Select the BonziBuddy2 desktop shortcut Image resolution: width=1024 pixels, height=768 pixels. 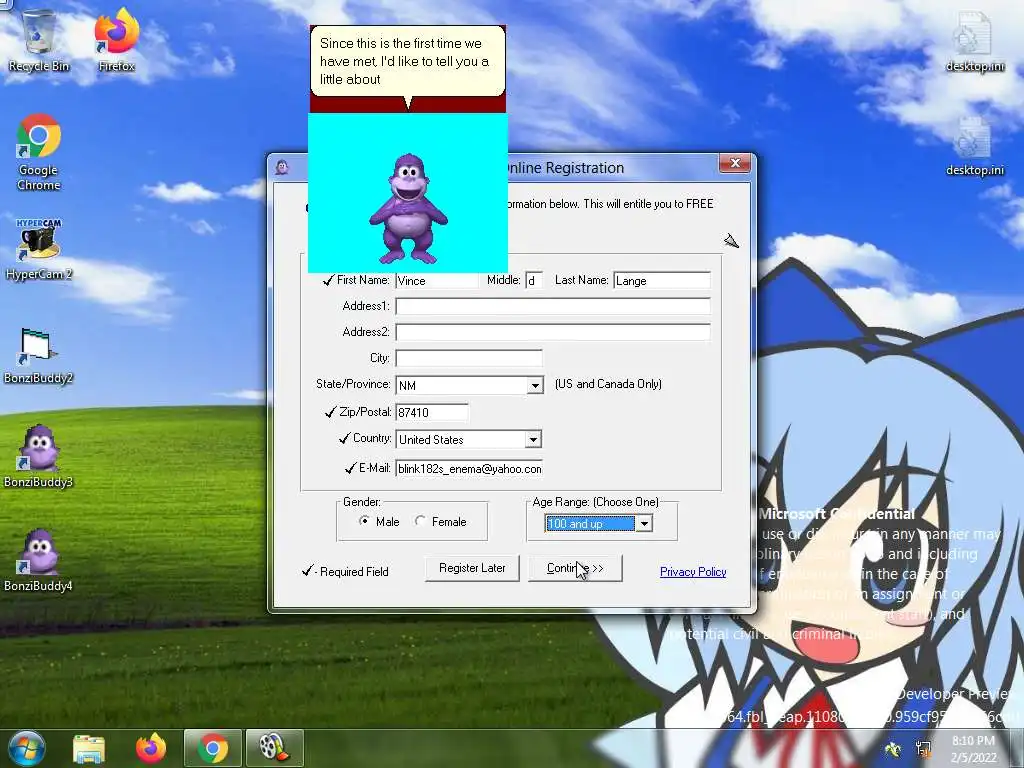[x=39, y=355]
